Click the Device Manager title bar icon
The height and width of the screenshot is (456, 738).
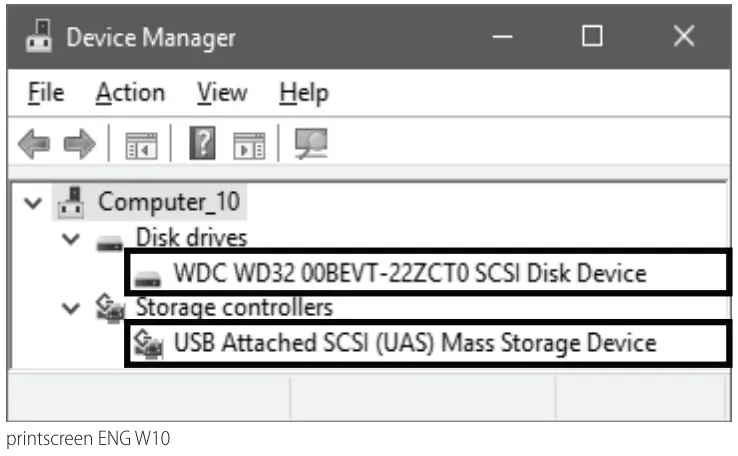pyautogui.click(x=39, y=39)
